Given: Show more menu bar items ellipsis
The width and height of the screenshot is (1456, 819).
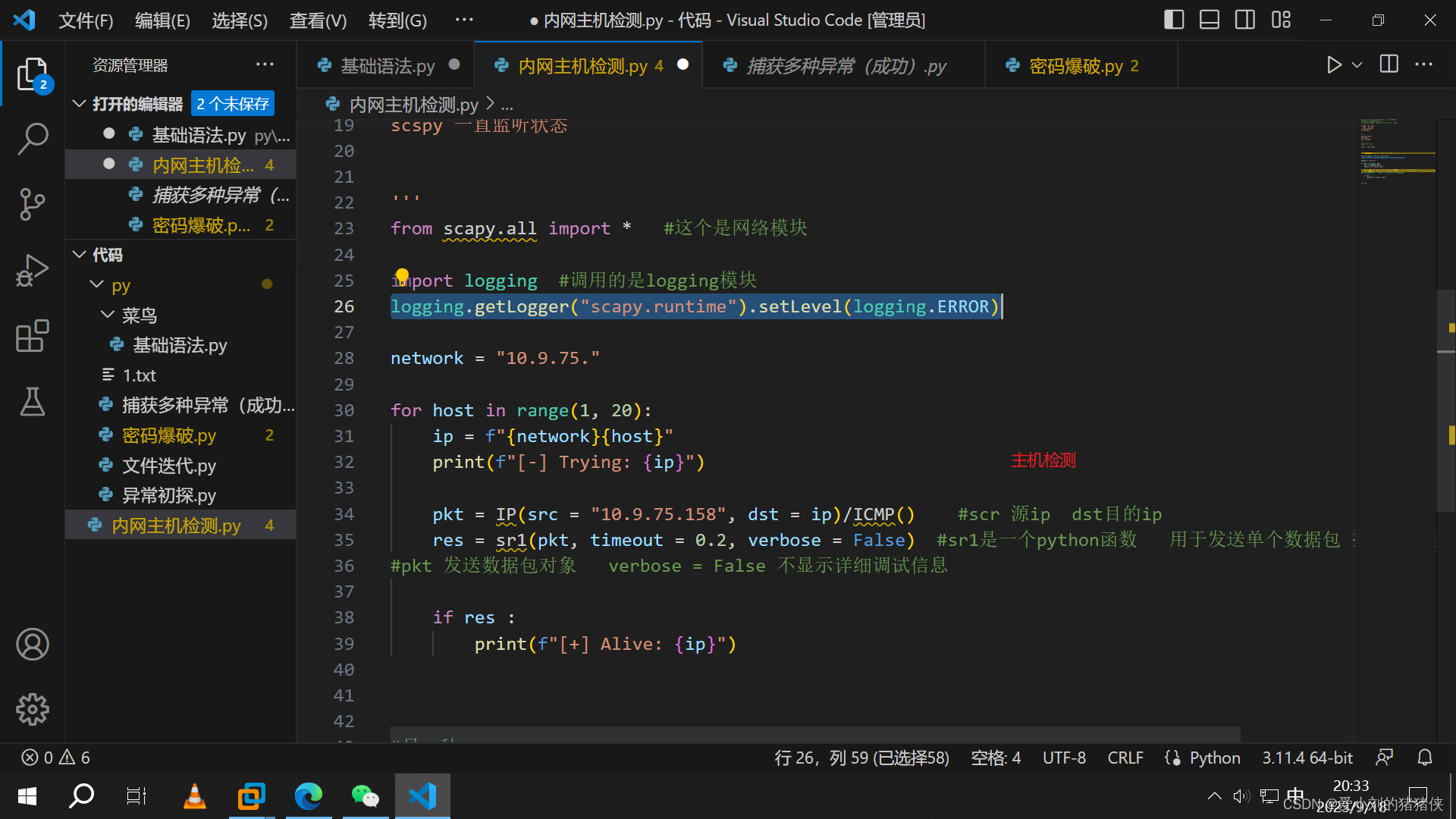Looking at the screenshot, I should tap(464, 20).
